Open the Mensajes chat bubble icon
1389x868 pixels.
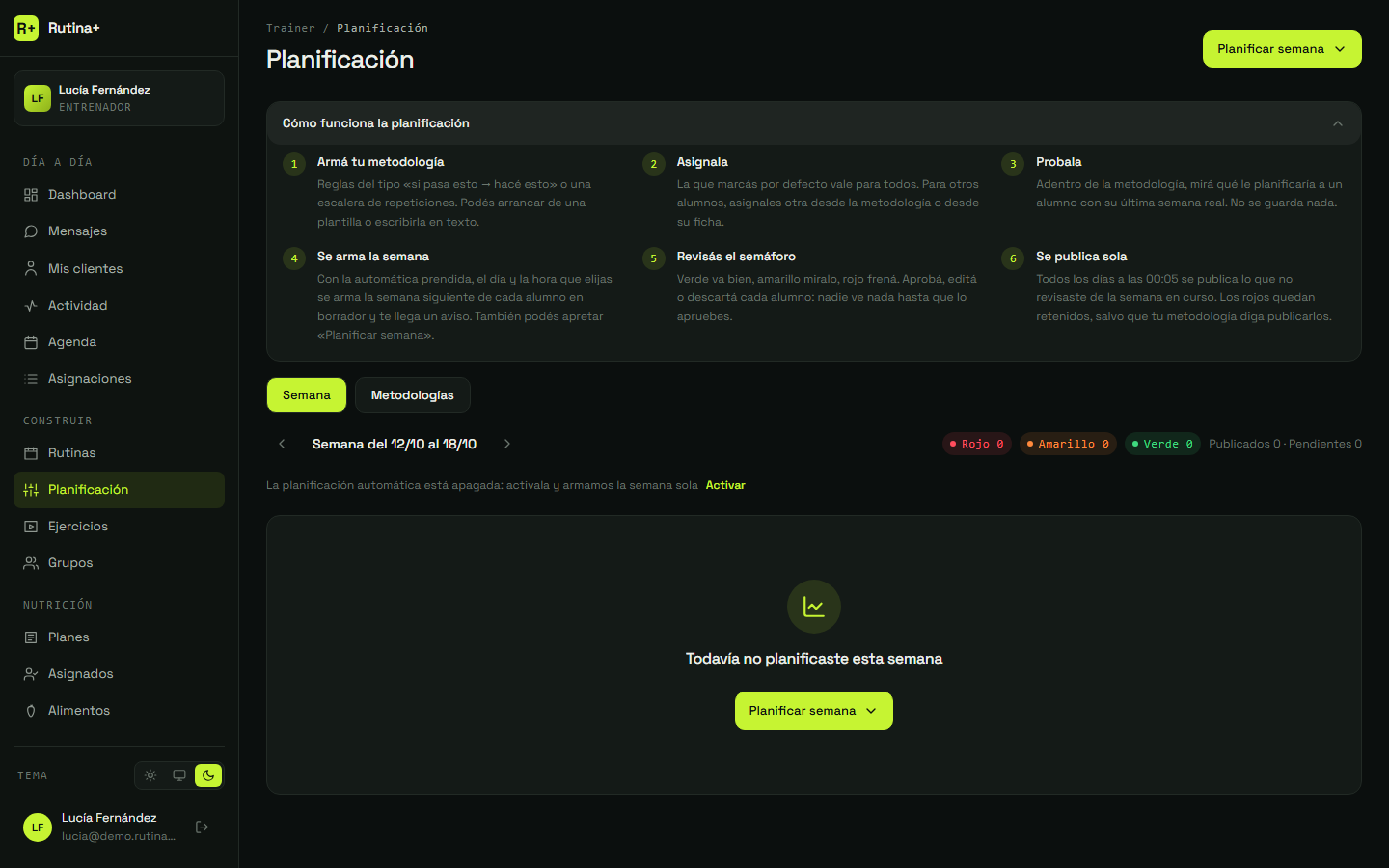[x=31, y=231]
